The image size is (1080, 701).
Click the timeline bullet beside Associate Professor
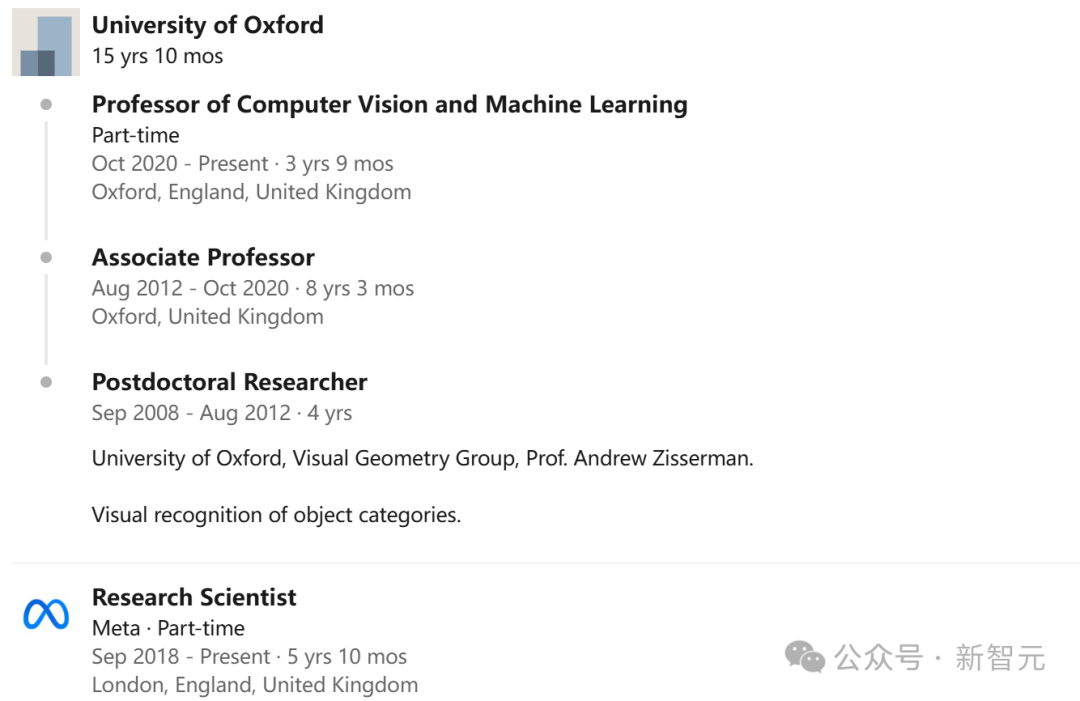click(x=46, y=257)
